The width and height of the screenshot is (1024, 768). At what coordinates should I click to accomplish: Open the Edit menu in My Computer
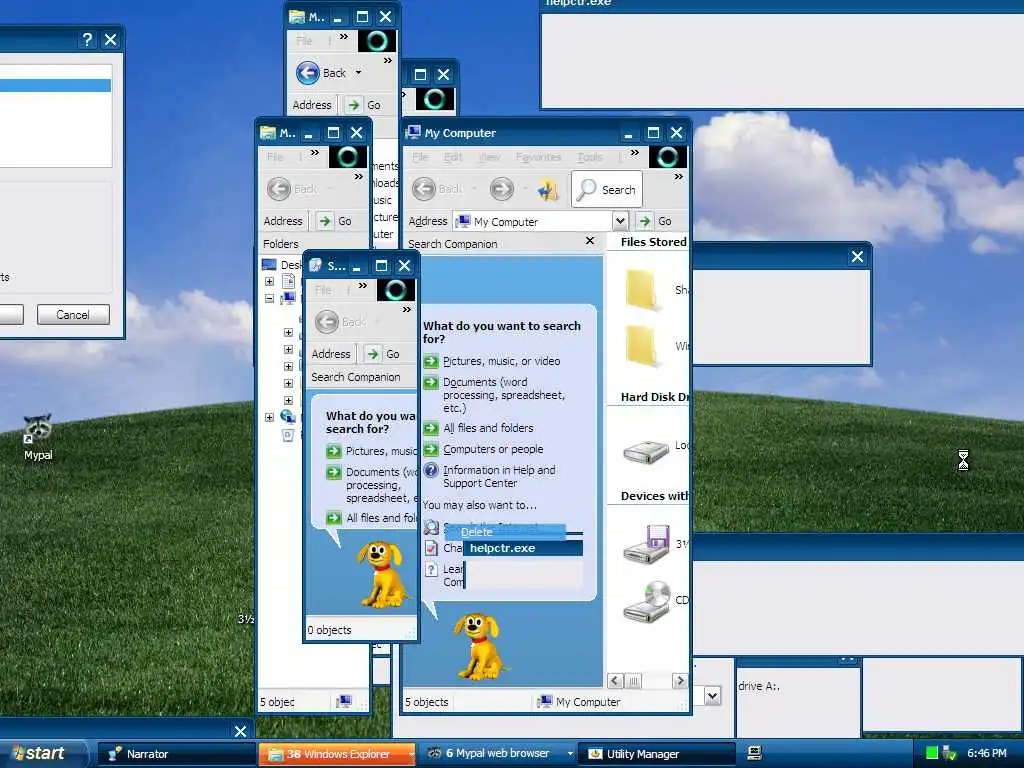click(x=453, y=157)
